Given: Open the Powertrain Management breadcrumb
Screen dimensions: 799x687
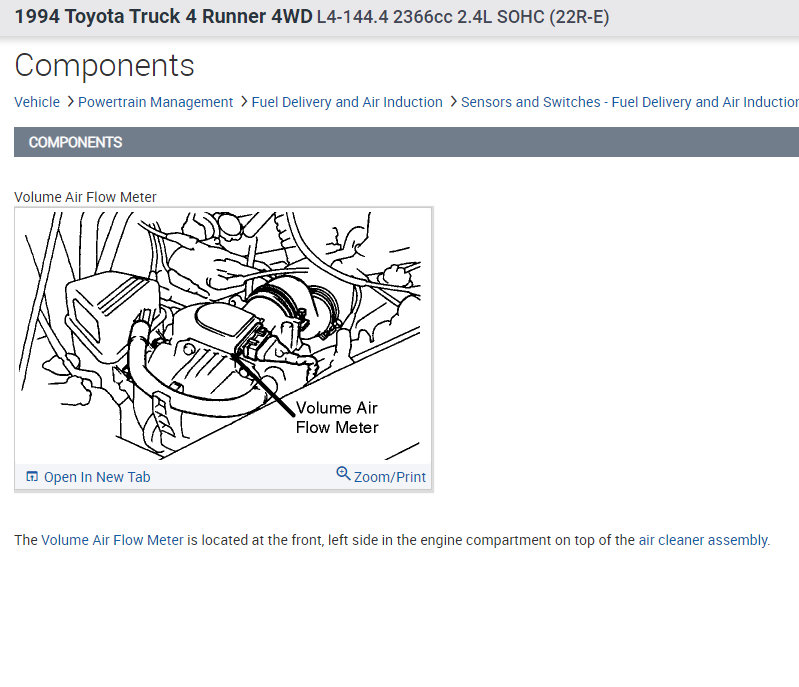Looking at the screenshot, I should [x=155, y=102].
